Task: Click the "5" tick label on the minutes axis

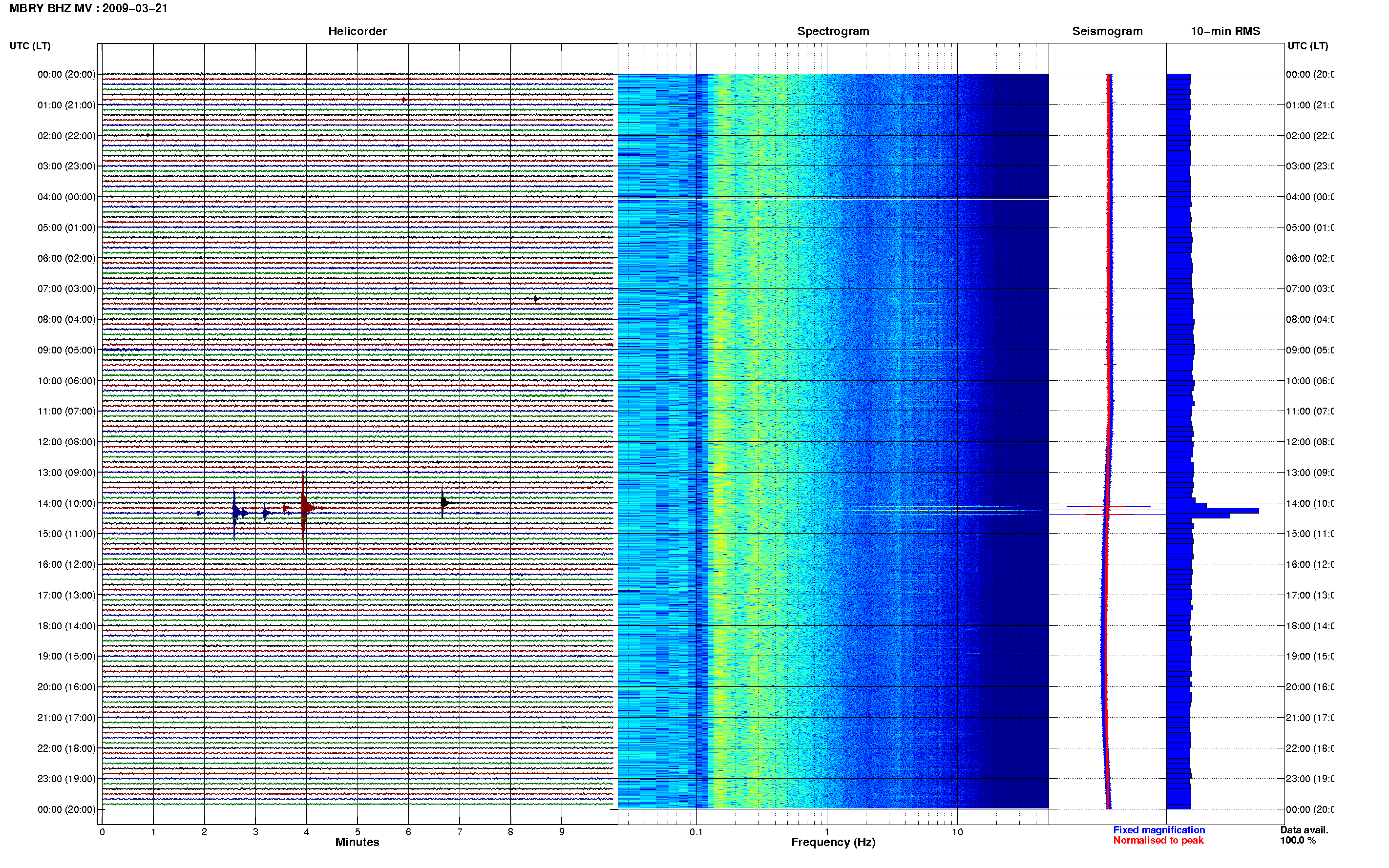Action: point(357,832)
